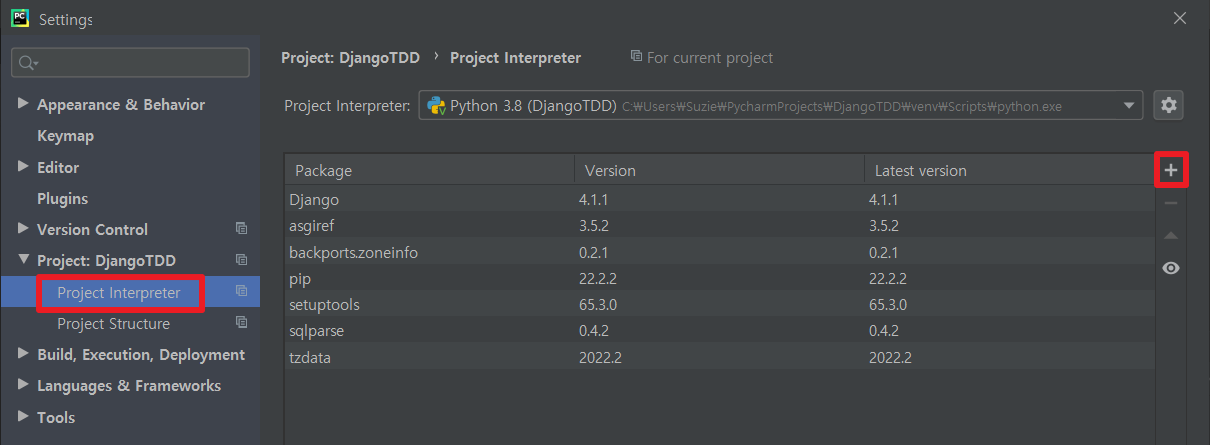The image size is (1210, 445).
Task: Collapse the Project: DjangoTDD section
Action: [x=23, y=260]
